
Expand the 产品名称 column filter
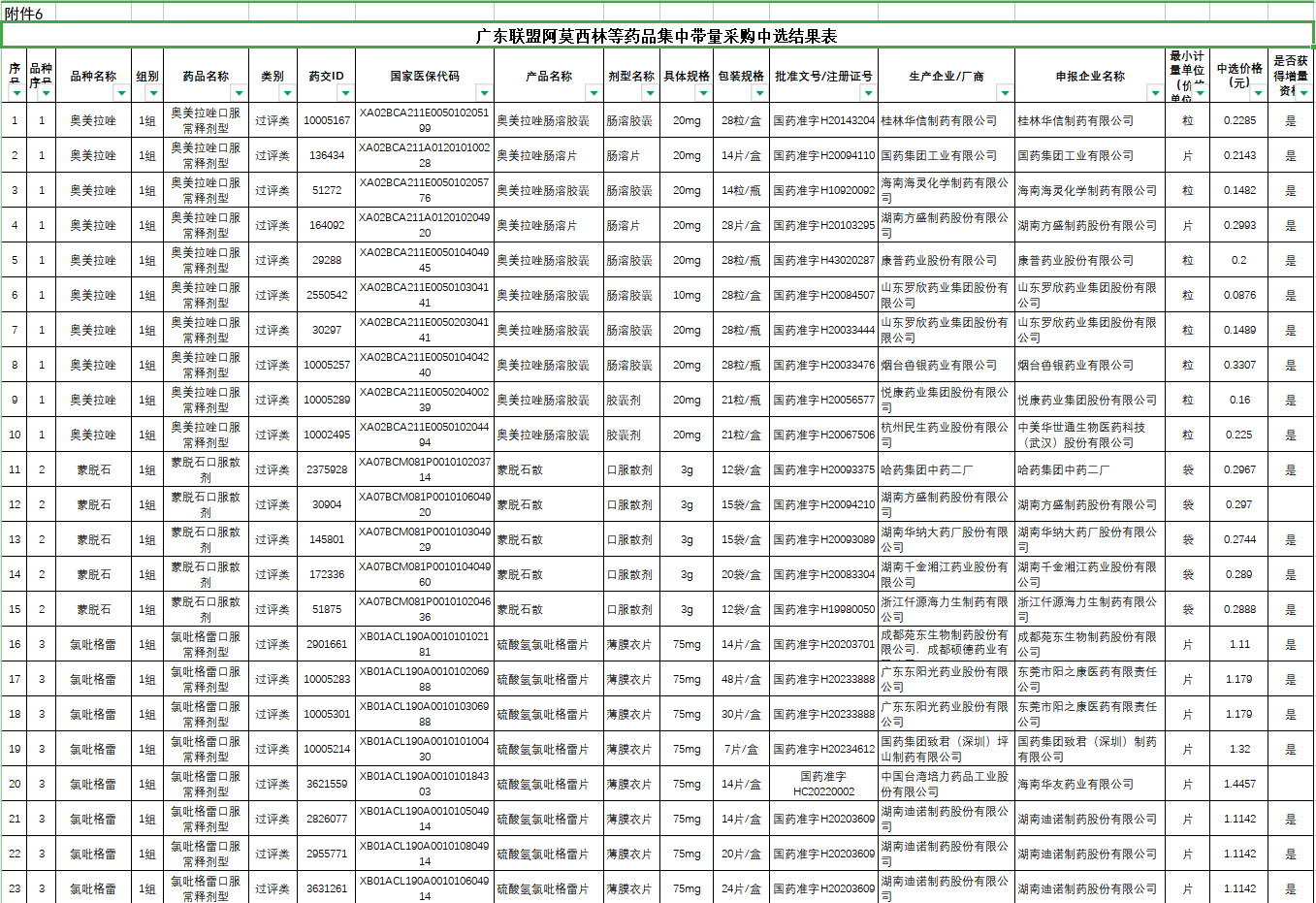[594, 93]
